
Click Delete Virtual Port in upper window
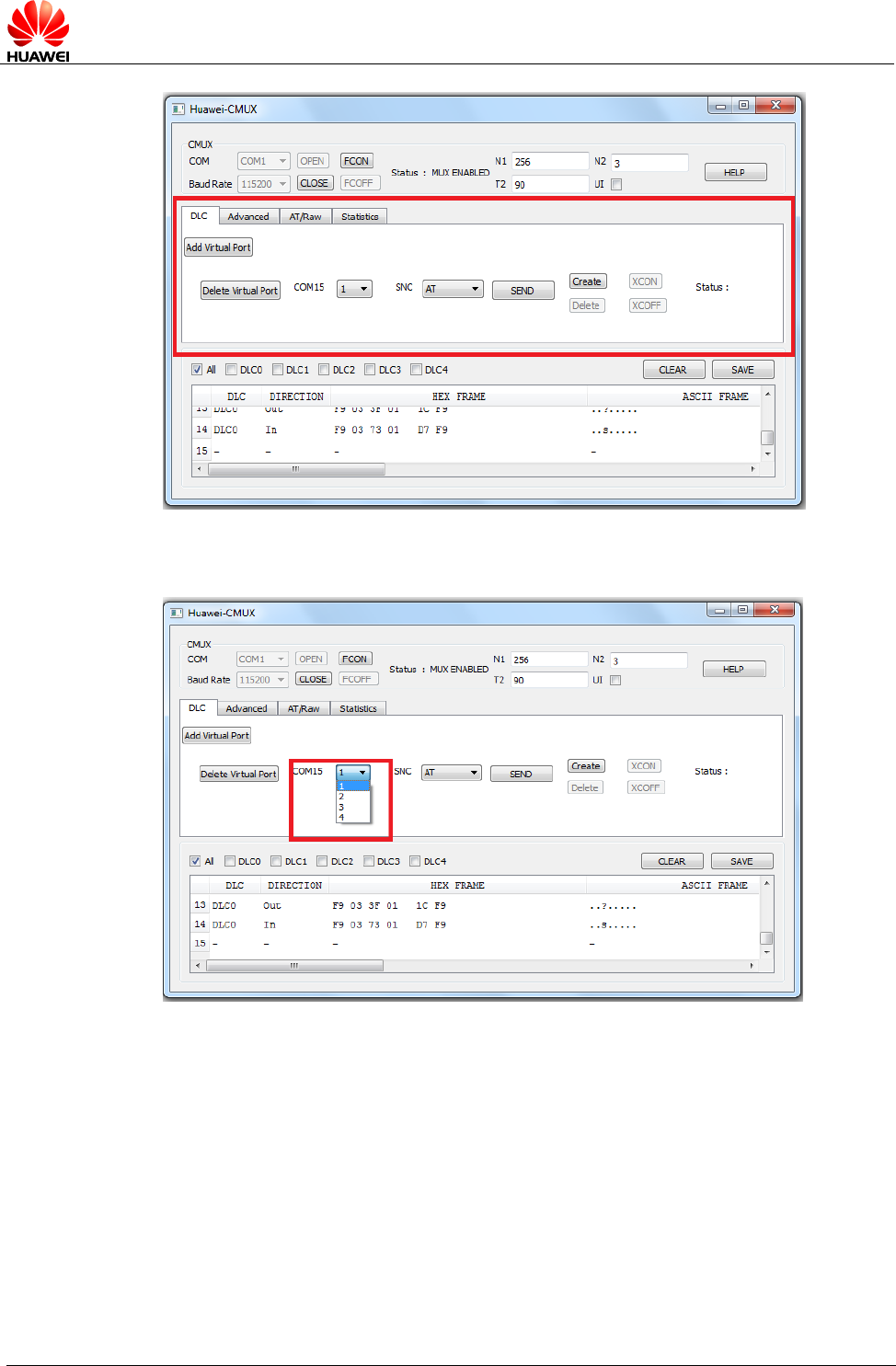(x=240, y=291)
